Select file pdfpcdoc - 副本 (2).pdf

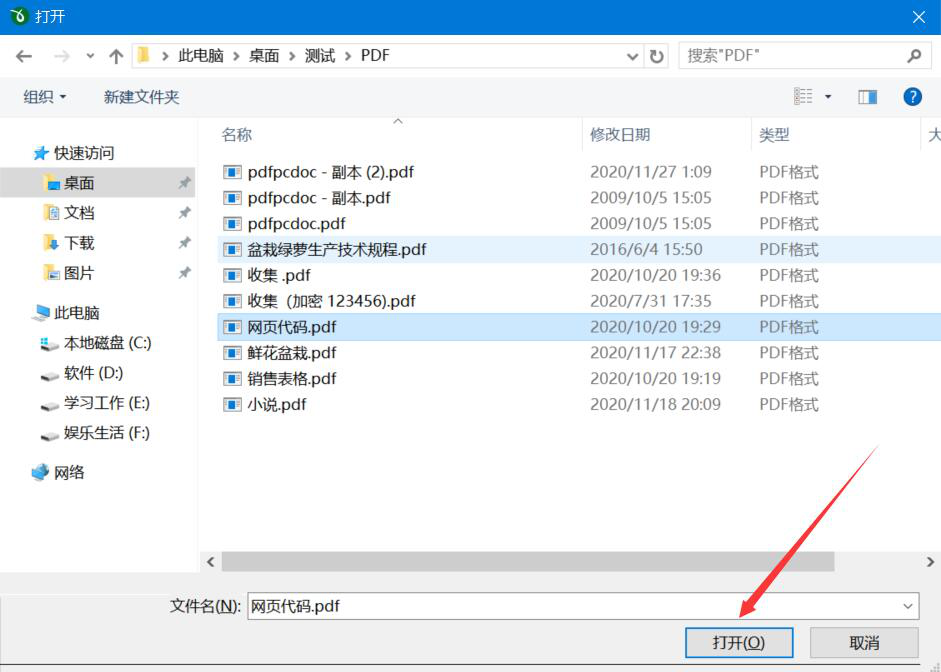point(331,172)
